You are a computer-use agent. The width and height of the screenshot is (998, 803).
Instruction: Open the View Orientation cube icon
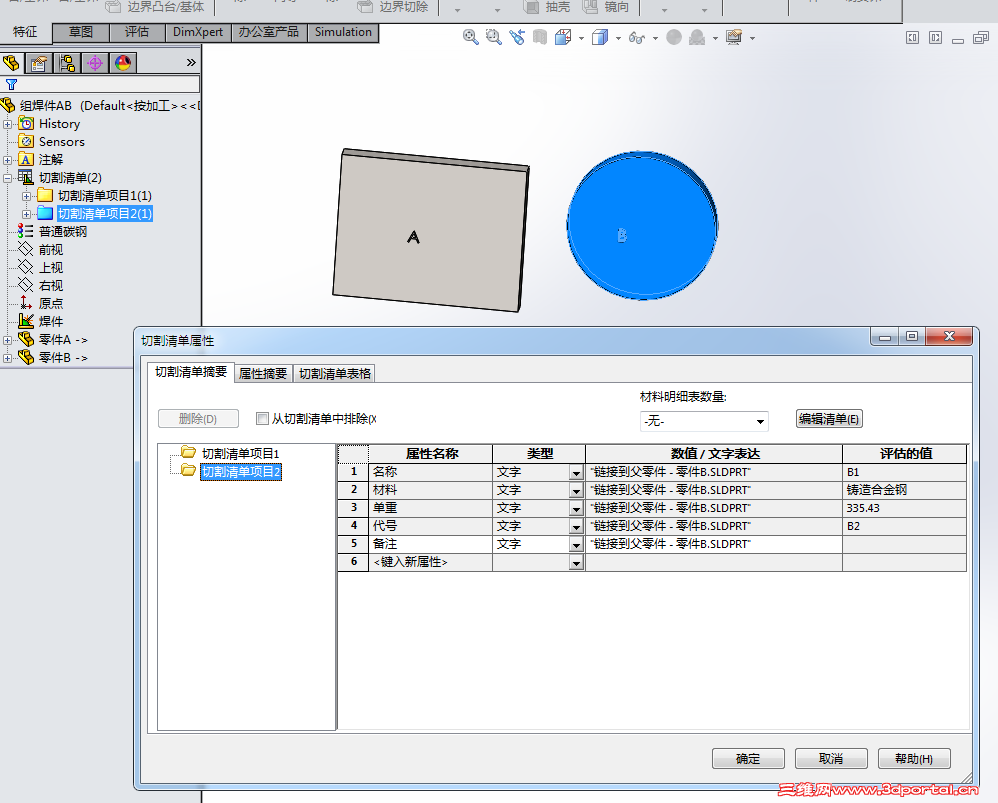(563, 38)
